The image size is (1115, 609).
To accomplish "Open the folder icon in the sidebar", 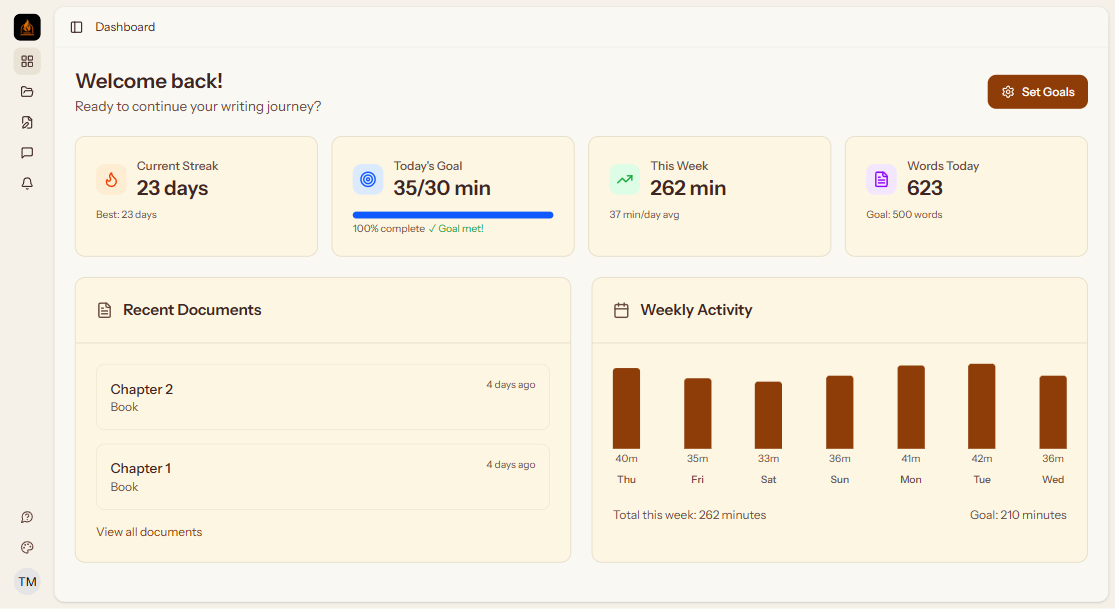I will click(x=27, y=91).
